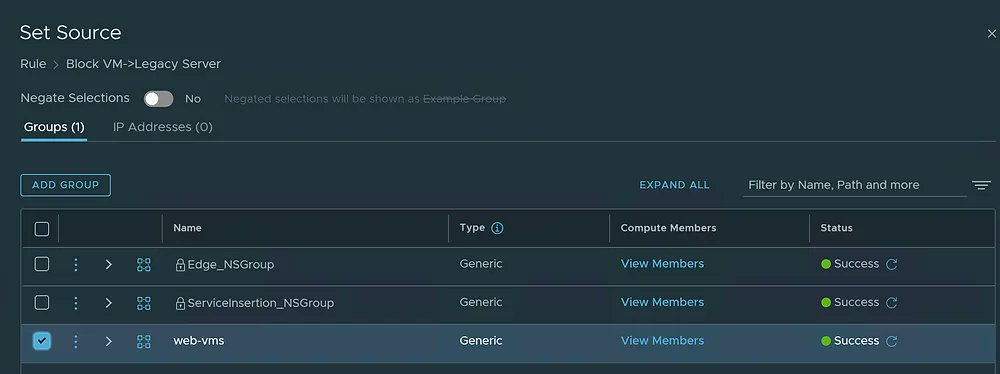Click Block VM->Legacy Server breadcrumb text
This screenshot has height=374, width=1000.
[143, 64]
